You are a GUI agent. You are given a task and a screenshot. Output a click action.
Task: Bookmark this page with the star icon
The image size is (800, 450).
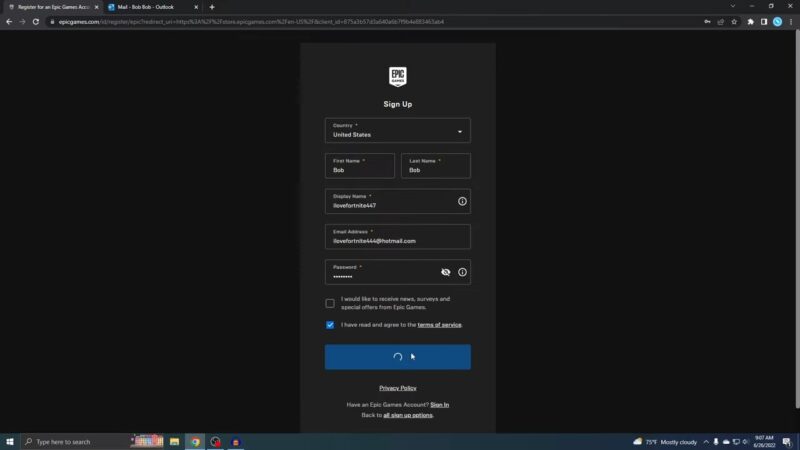[x=734, y=22]
